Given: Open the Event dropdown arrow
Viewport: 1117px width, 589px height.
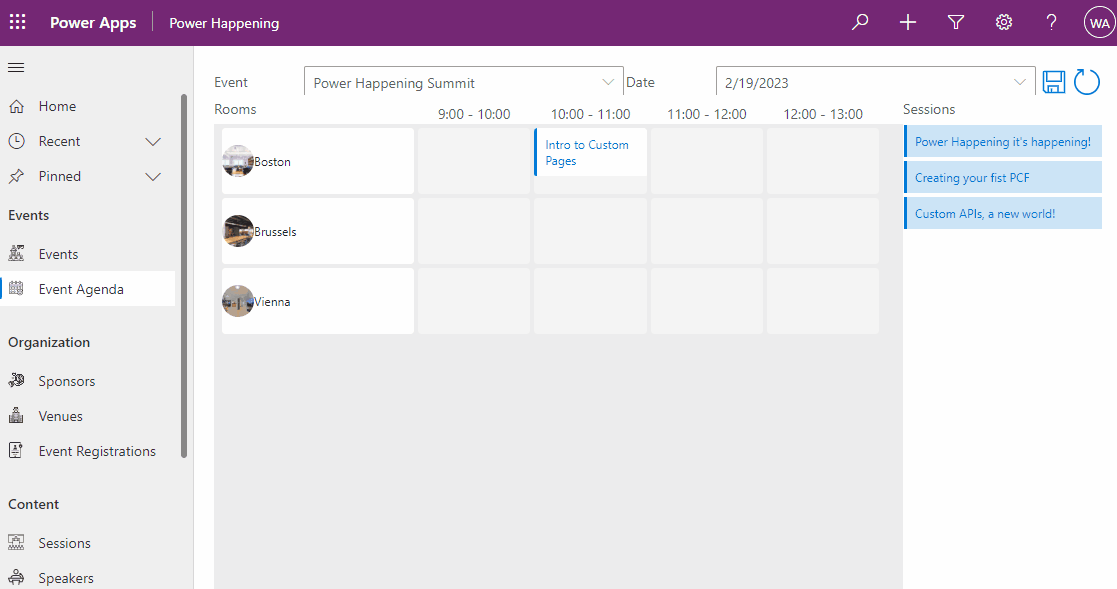Looking at the screenshot, I should (608, 82).
